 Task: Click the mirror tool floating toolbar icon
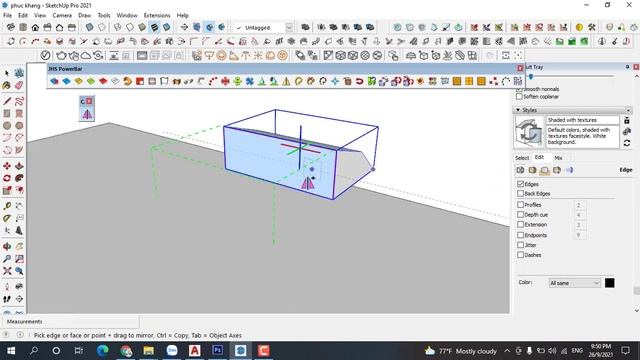pos(87,114)
